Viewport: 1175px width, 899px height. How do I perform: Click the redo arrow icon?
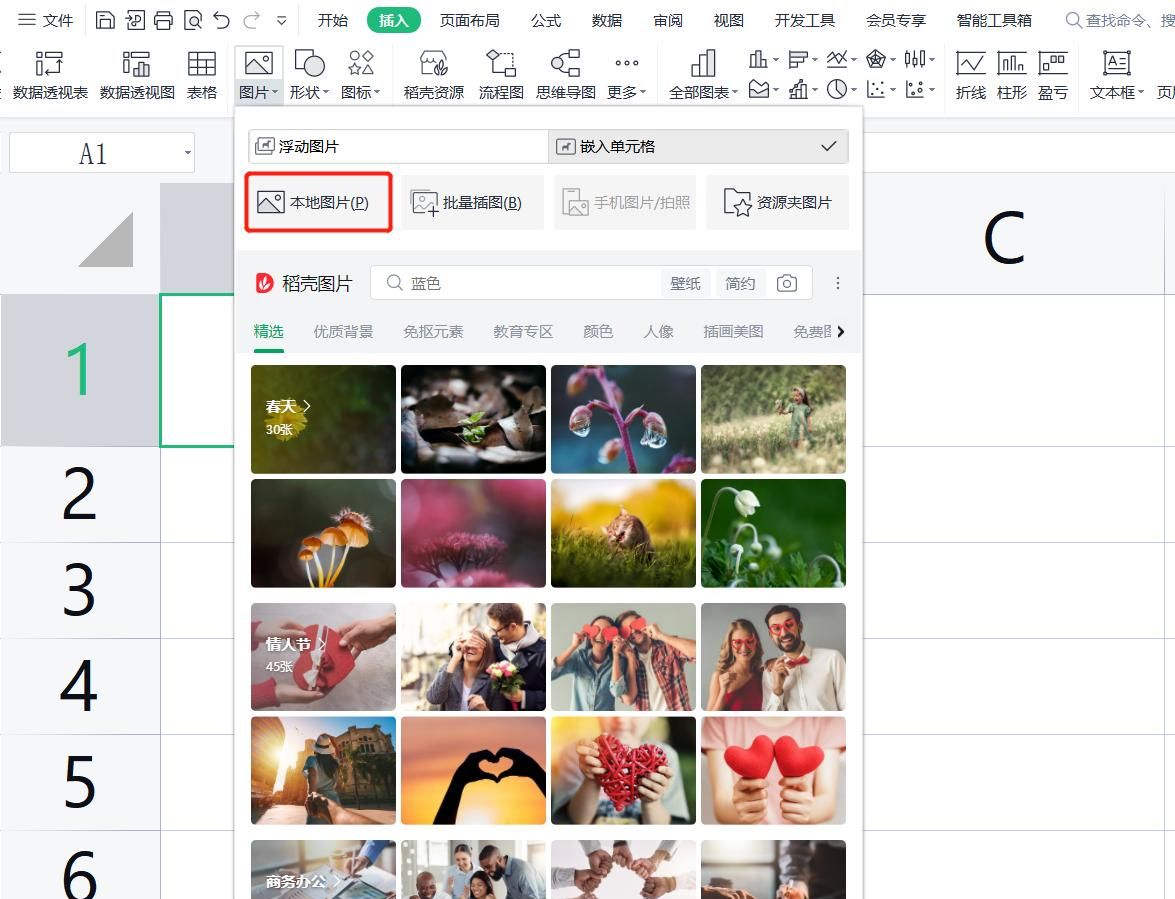point(252,20)
